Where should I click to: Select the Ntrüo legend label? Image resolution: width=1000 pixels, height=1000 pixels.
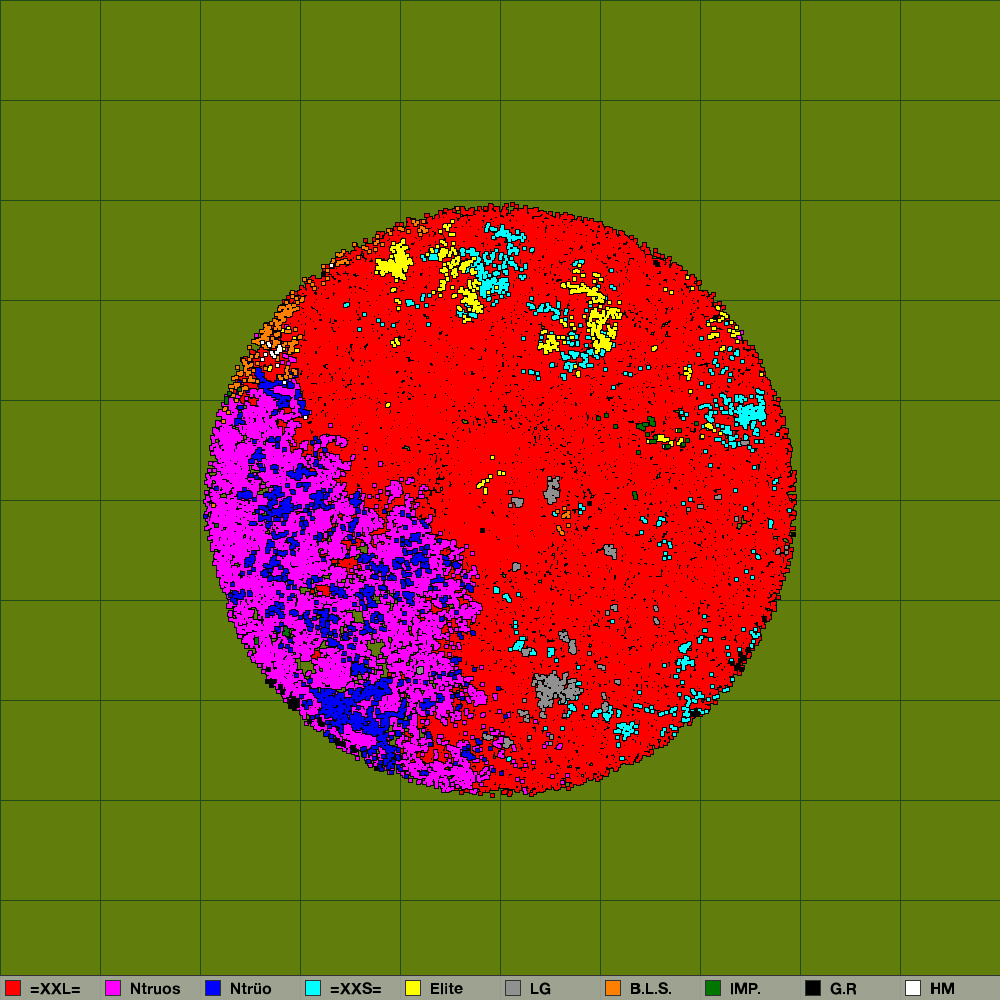(251, 989)
